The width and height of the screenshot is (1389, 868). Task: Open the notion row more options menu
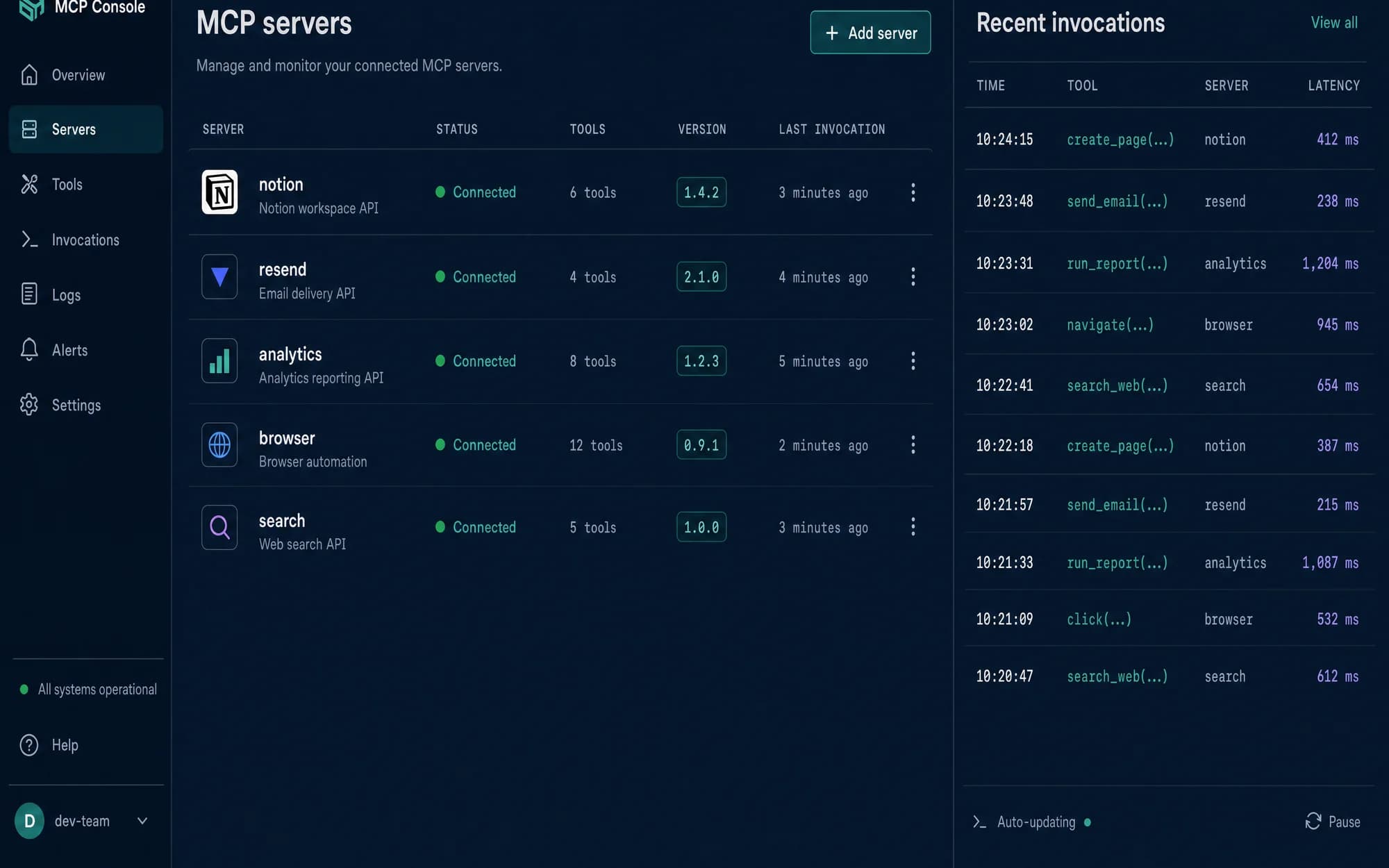click(913, 192)
